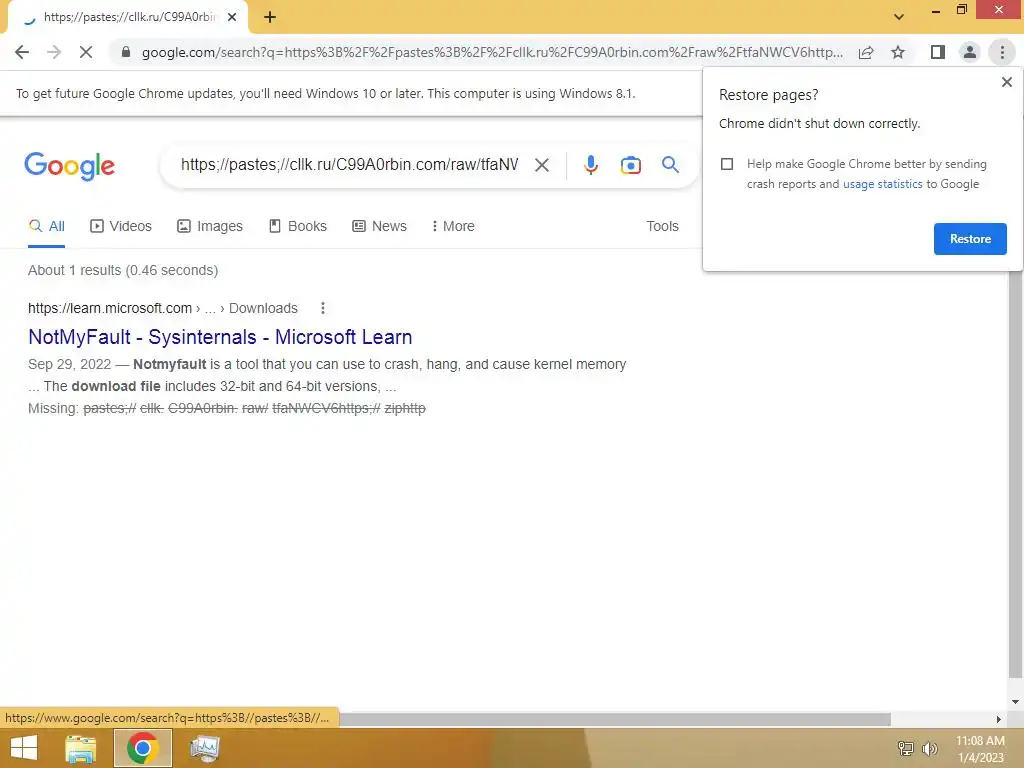Dismiss the Restore pages popup
This screenshot has height=768, width=1024.
coord(1006,82)
